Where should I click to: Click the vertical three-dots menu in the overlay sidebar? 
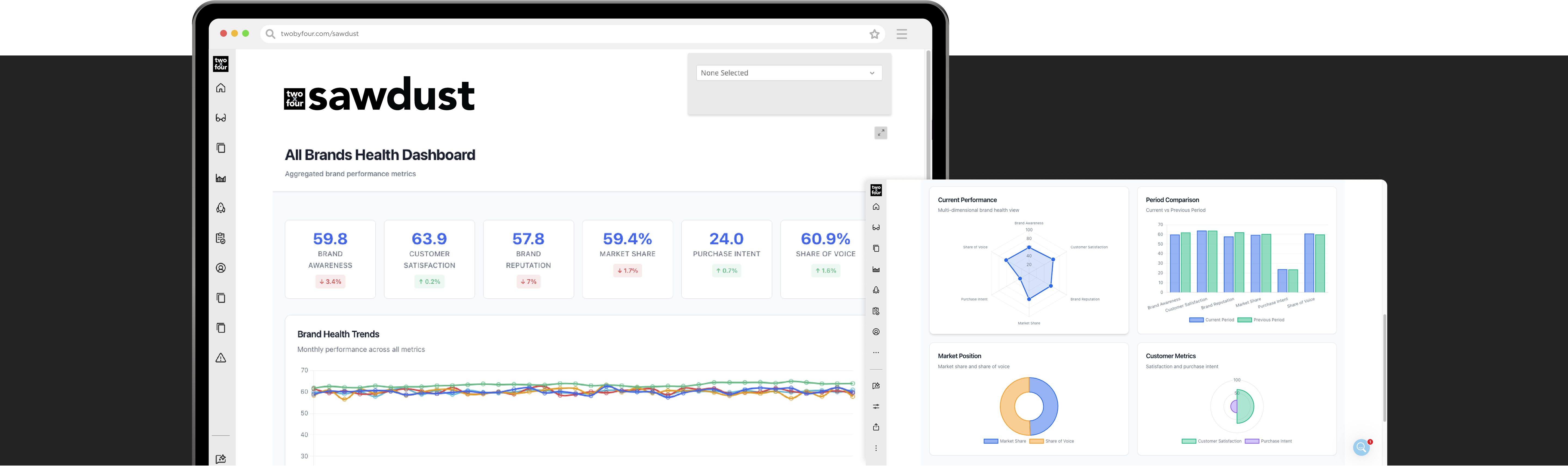876,448
